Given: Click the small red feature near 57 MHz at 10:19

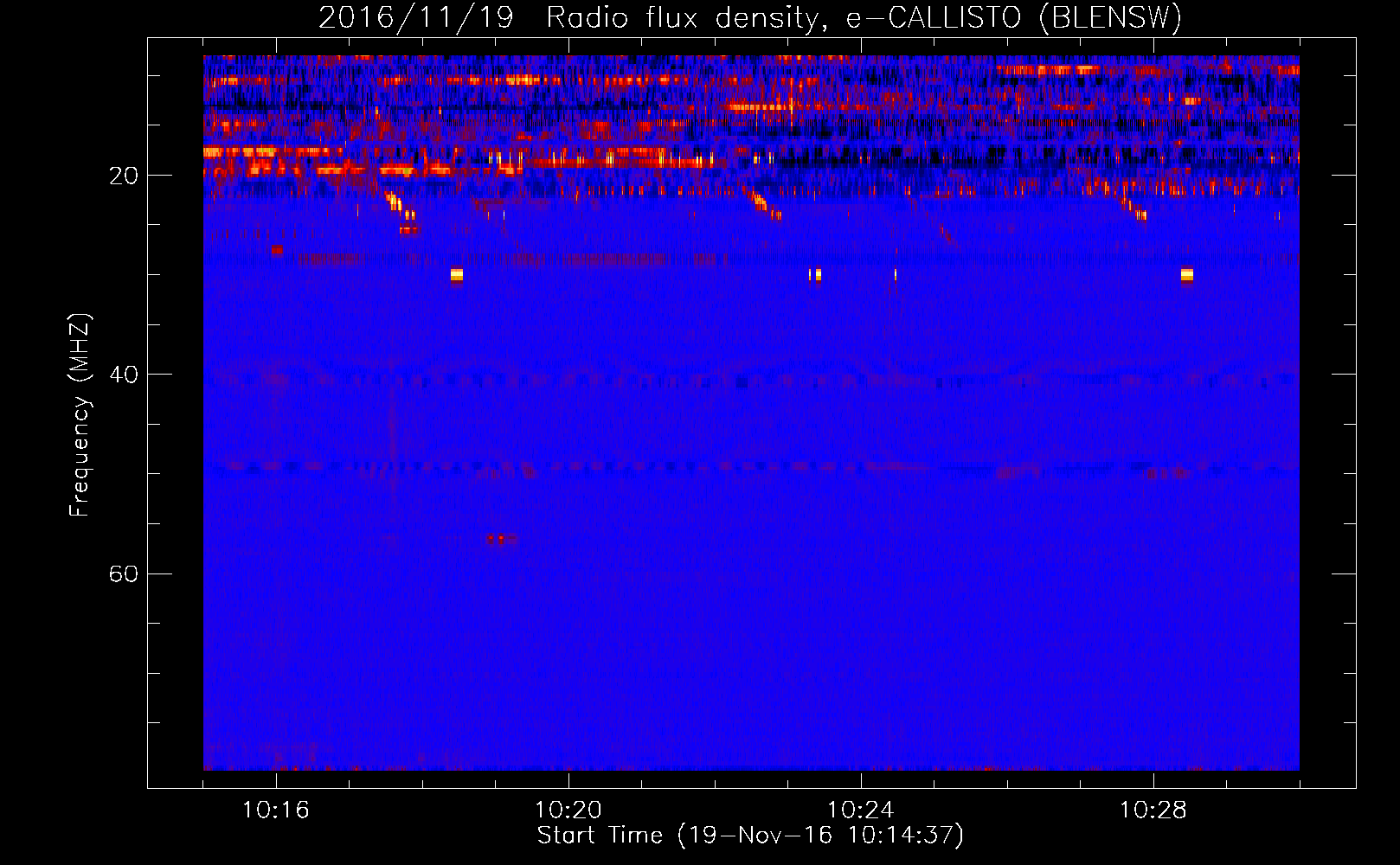Looking at the screenshot, I should coord(502,539).
